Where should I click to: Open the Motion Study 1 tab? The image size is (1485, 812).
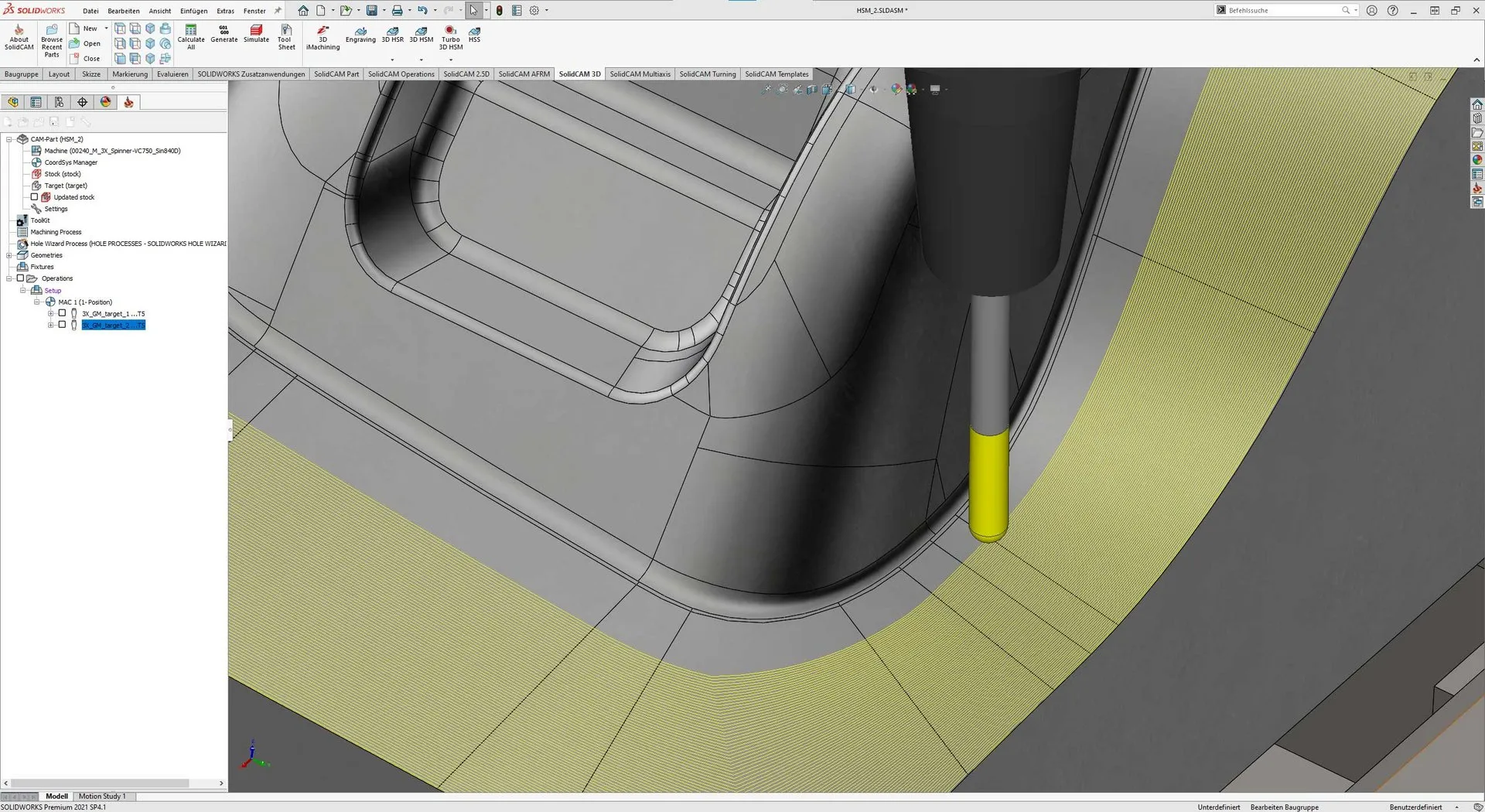point(101,797)
